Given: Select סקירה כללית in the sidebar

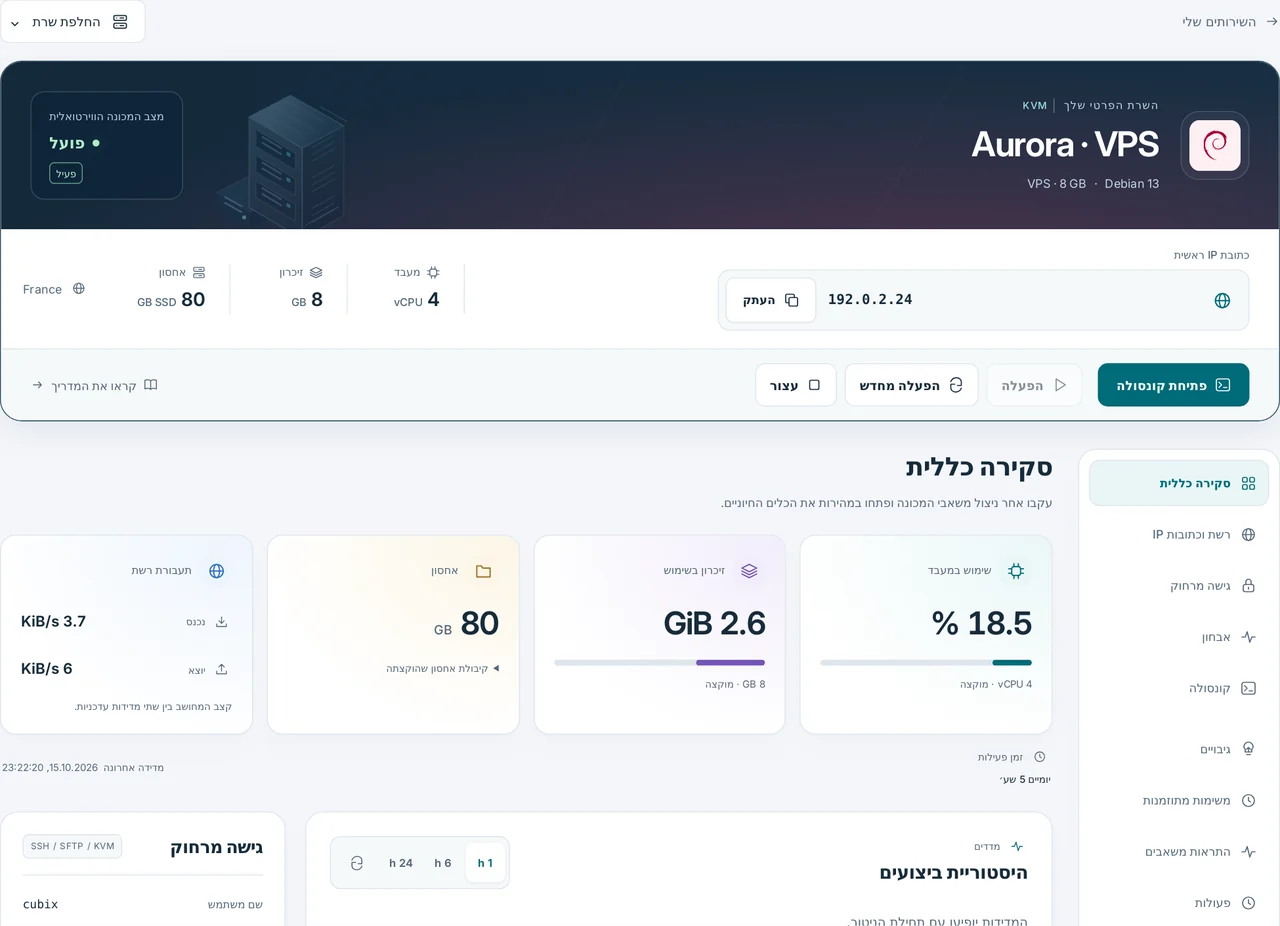Looking at the screenshot, I should [1179, 483].
